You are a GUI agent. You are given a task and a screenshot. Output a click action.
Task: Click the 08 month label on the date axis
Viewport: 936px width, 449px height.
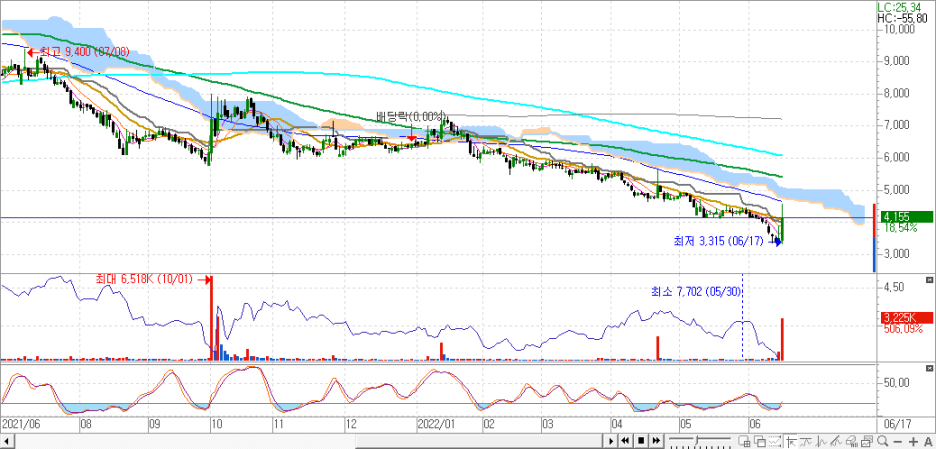point(86,423)
